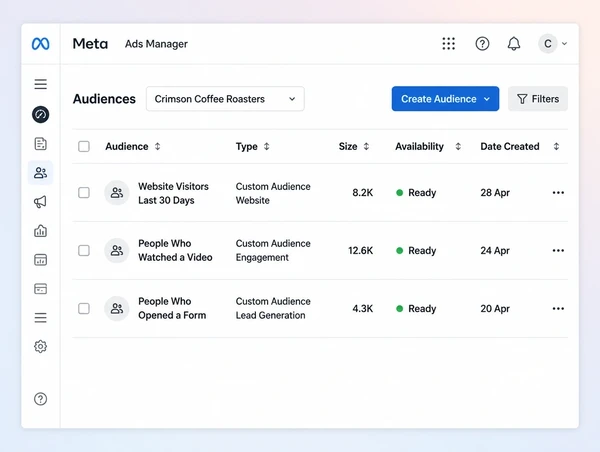600x452 pixels.
Task: Select the Audiences people icon in sidebar
Action: (x=41, y=173)
